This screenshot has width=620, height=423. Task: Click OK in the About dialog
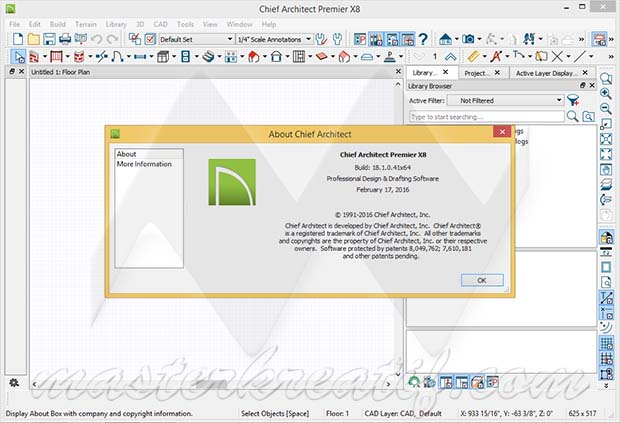pyautogui.click(x=482, y=280)
